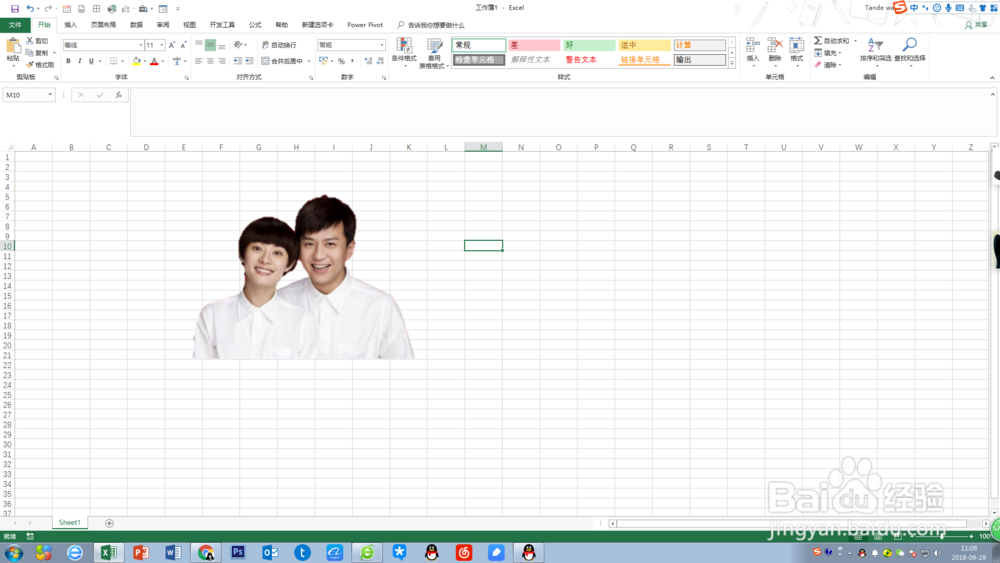The width and height of the screenshot is (1000, 563).
Task: Increase indent of cell content
Action: [249, 61]
